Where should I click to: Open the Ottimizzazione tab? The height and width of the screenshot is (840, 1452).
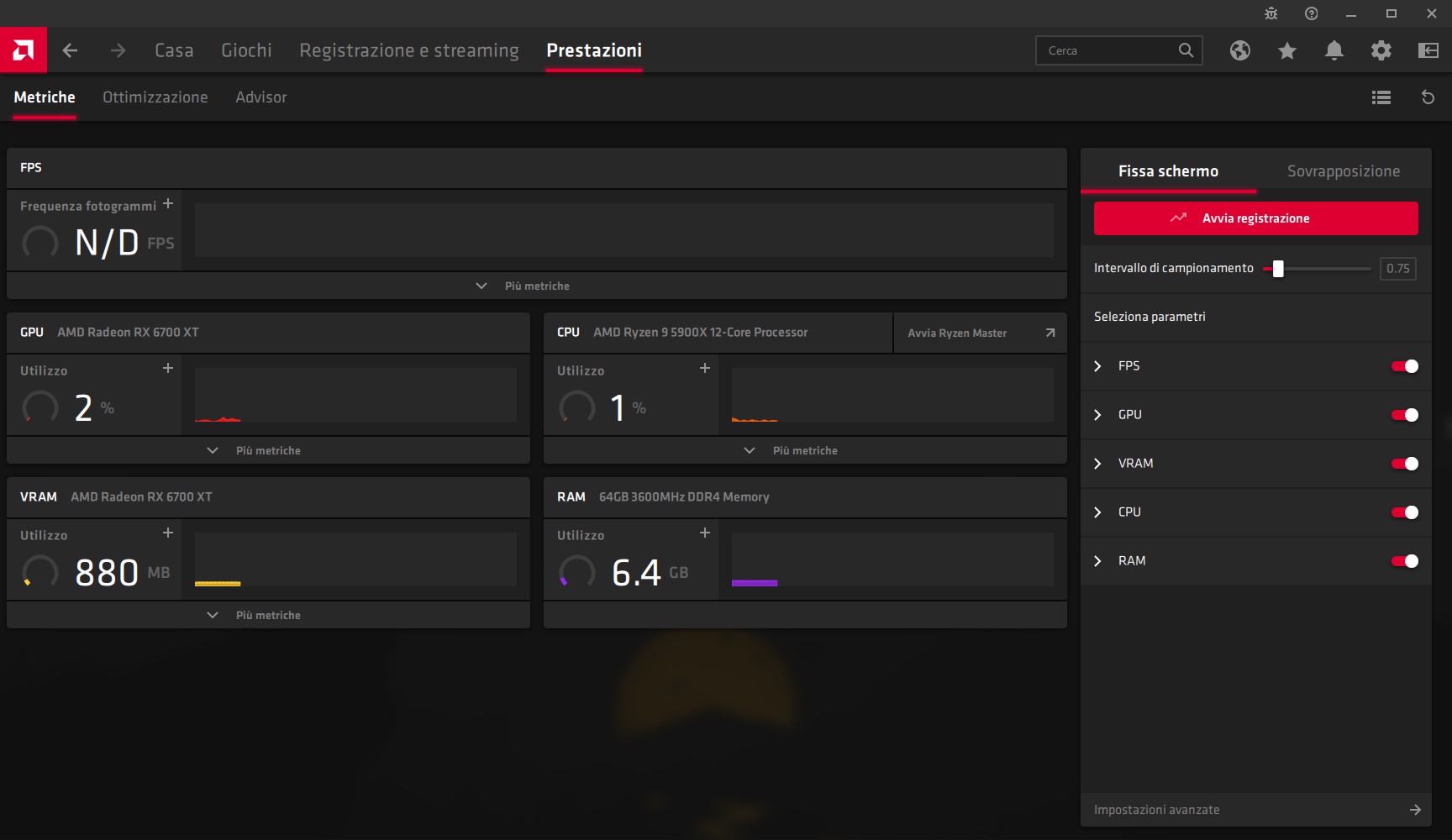coord(155,97)
